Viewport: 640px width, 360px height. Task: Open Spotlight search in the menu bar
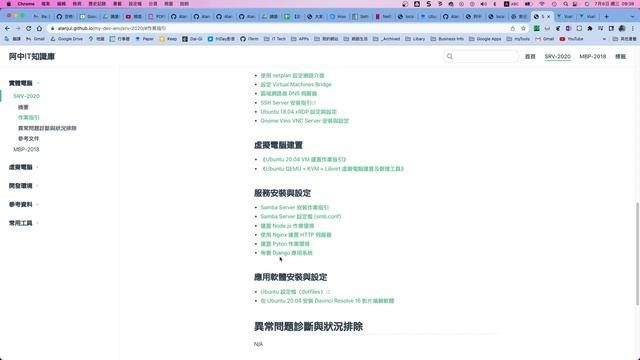pyautogui.click(x=566, y=4)
